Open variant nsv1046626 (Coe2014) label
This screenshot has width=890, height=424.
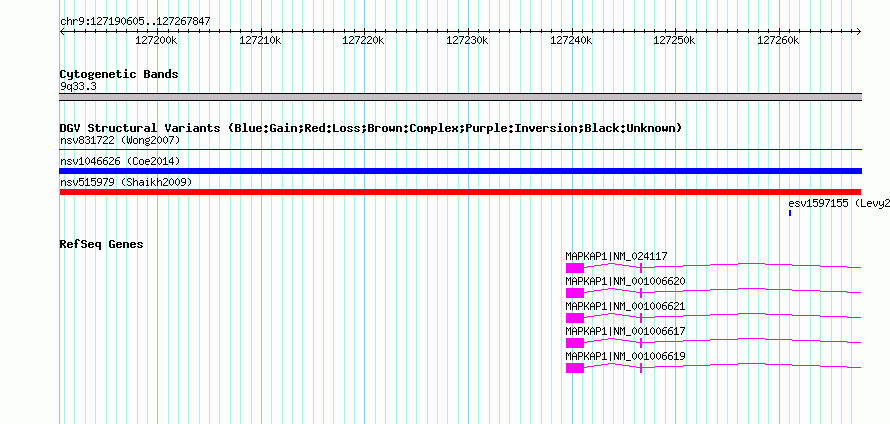[x=120, y=161]
